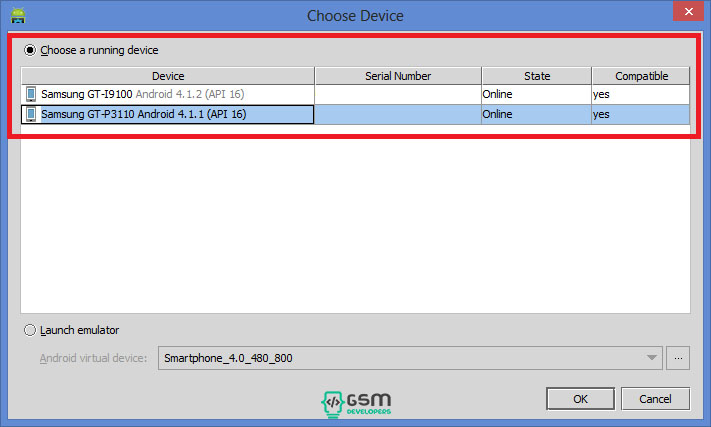Click the Online state cell for GT-I9100
This screenshot has width=711, height=427.
click(536, 94)
